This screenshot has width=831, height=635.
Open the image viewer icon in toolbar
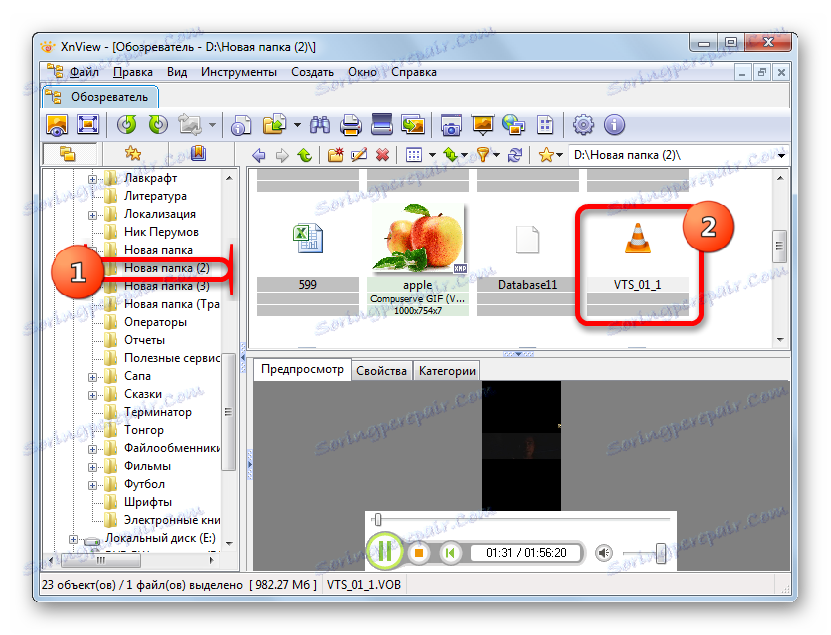(x=57, y=126)
